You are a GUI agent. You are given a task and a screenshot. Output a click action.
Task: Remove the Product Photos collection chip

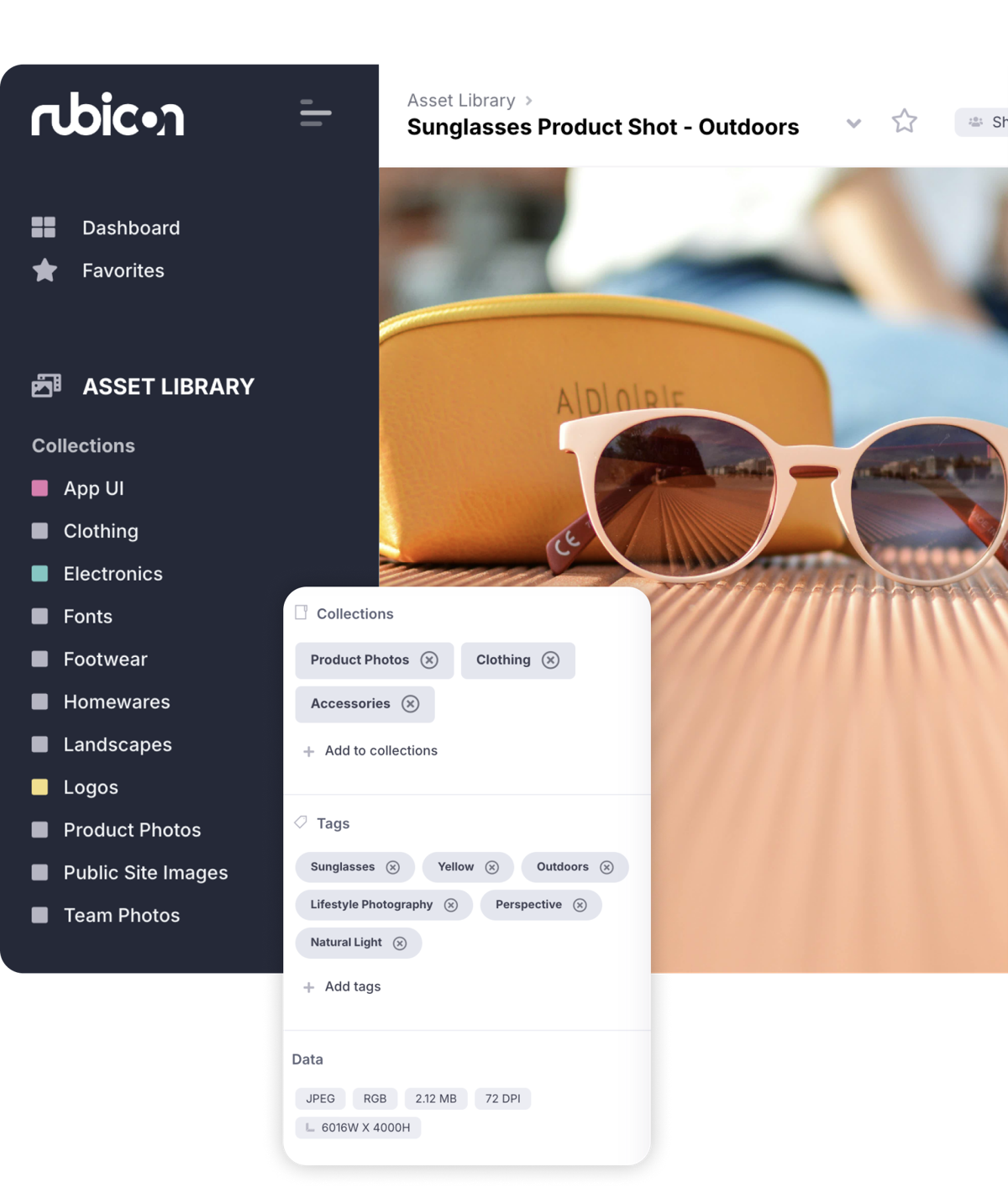point(430,660)
